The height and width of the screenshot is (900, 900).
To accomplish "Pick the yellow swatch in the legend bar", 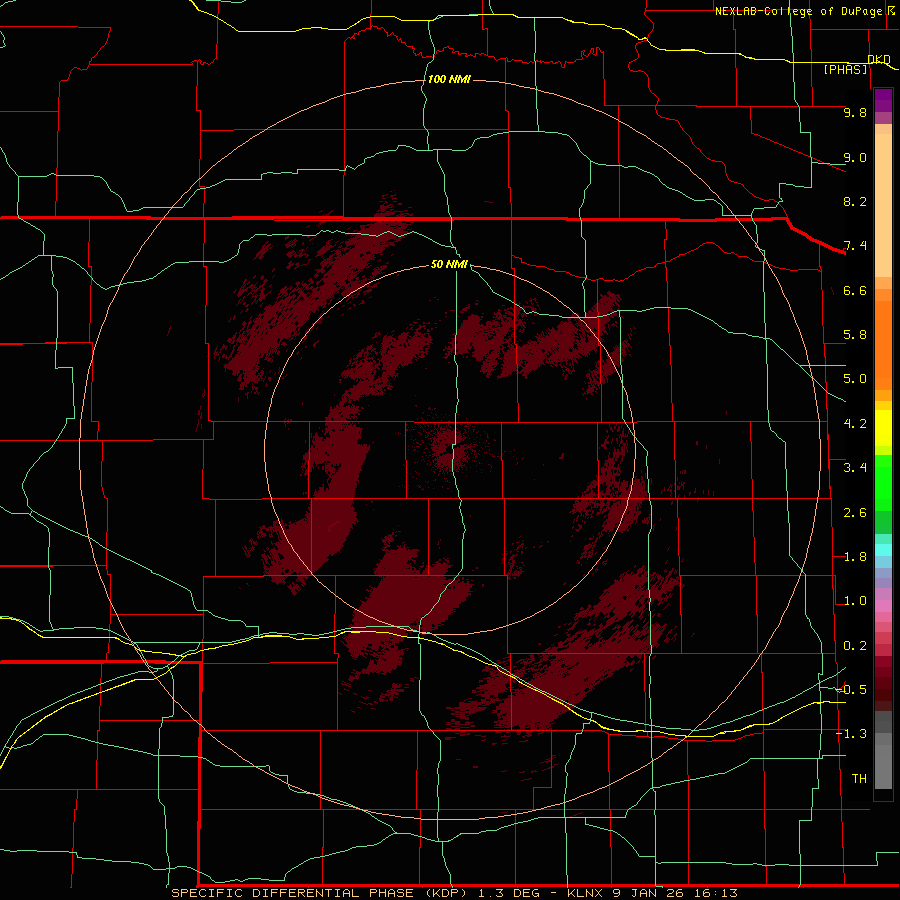I will (x=883, y=428).
